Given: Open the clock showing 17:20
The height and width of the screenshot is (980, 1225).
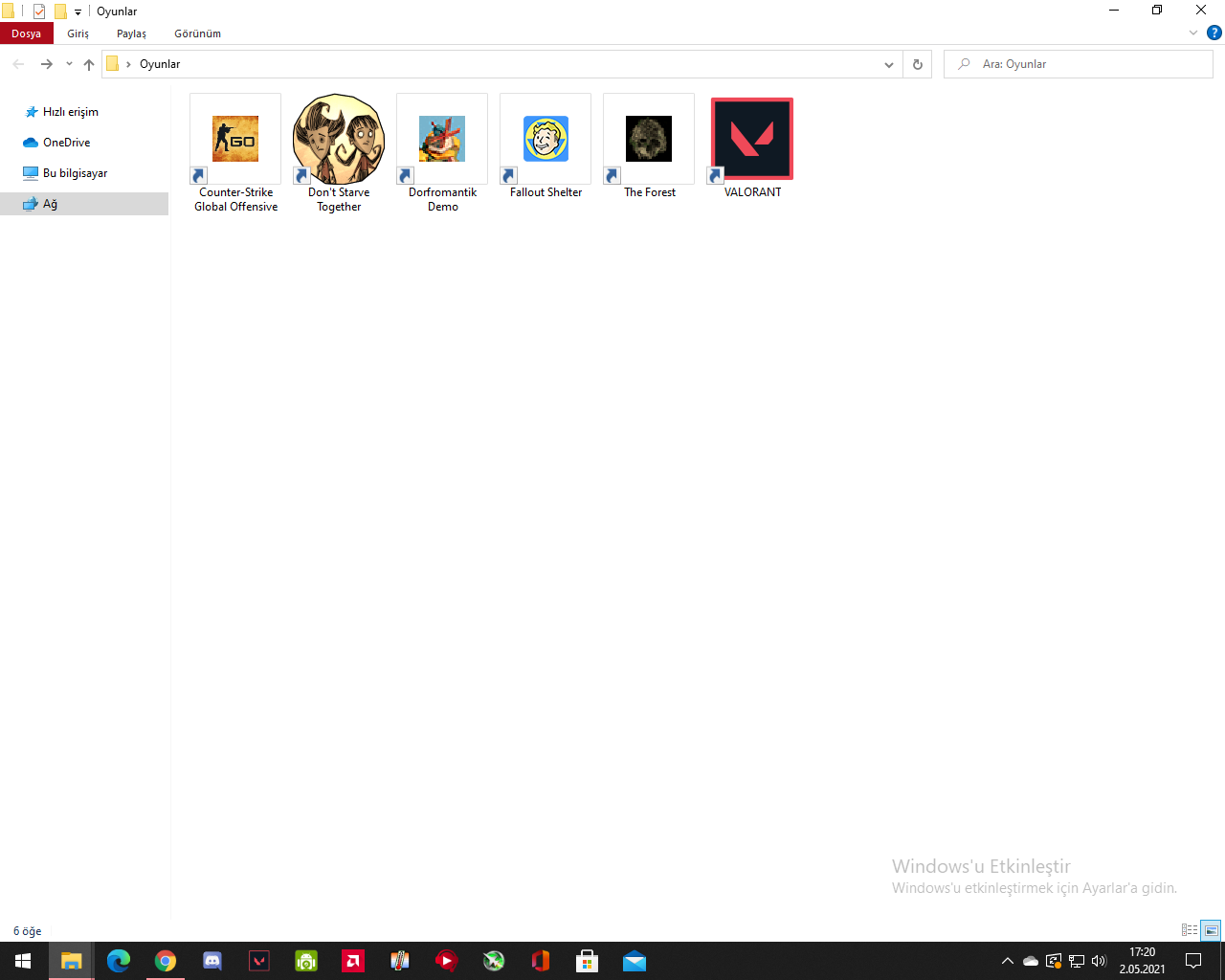Looking at the screenshot, I should point(1143,961).
